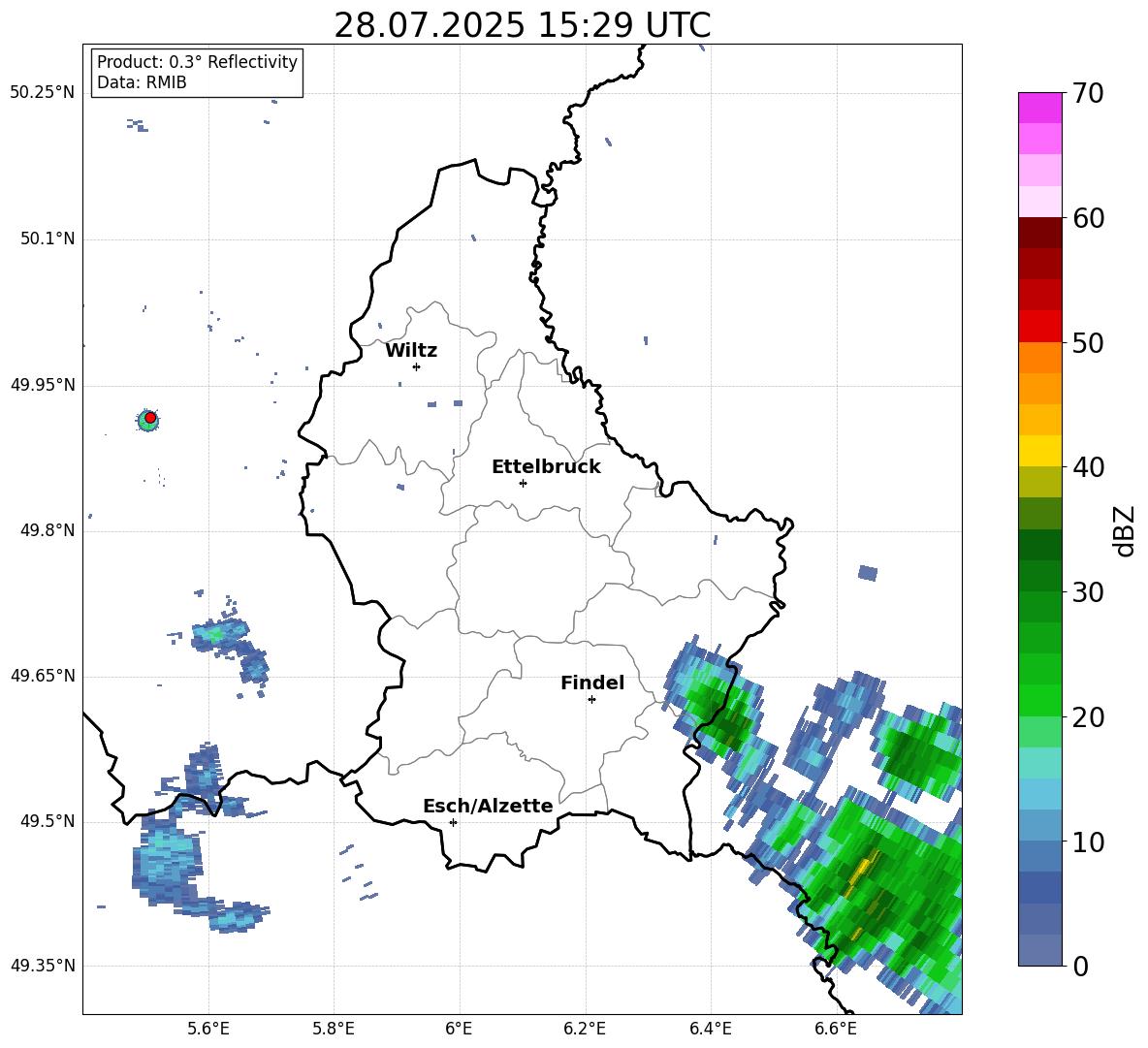Select the Findel city label

[x=592, y=683]
